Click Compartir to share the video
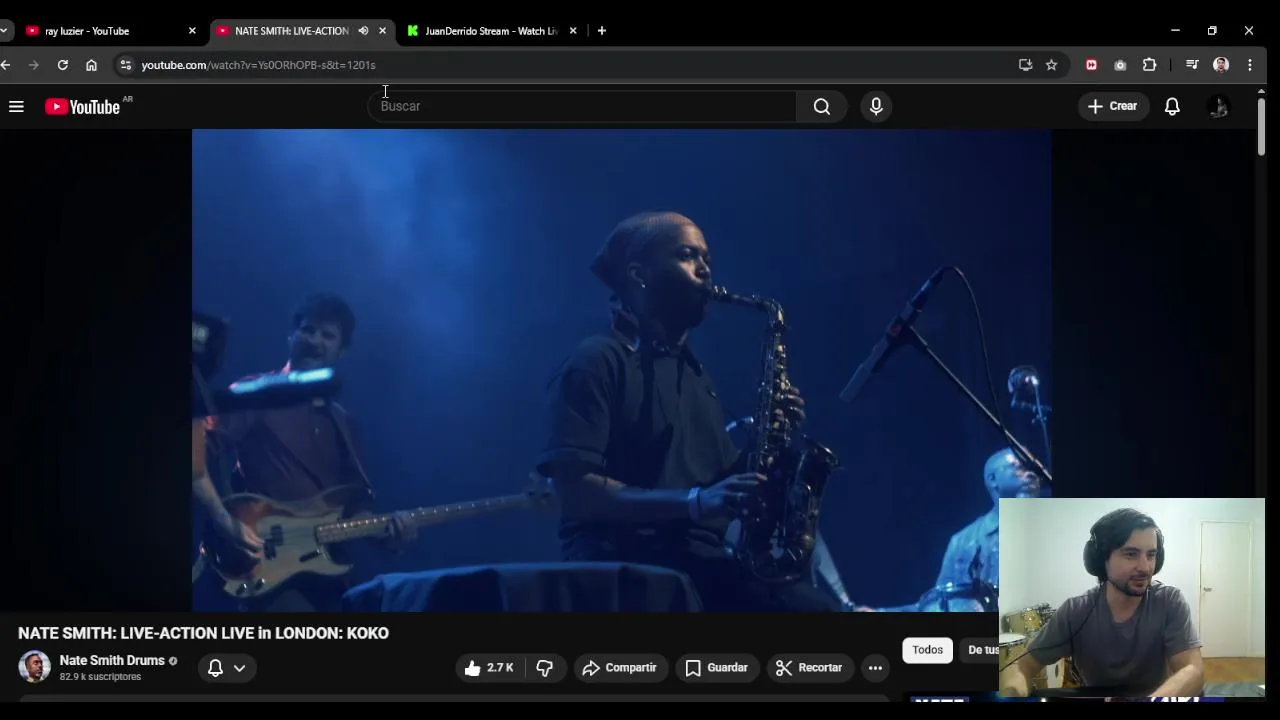1280x720 pixels. [x=620, y=667]
